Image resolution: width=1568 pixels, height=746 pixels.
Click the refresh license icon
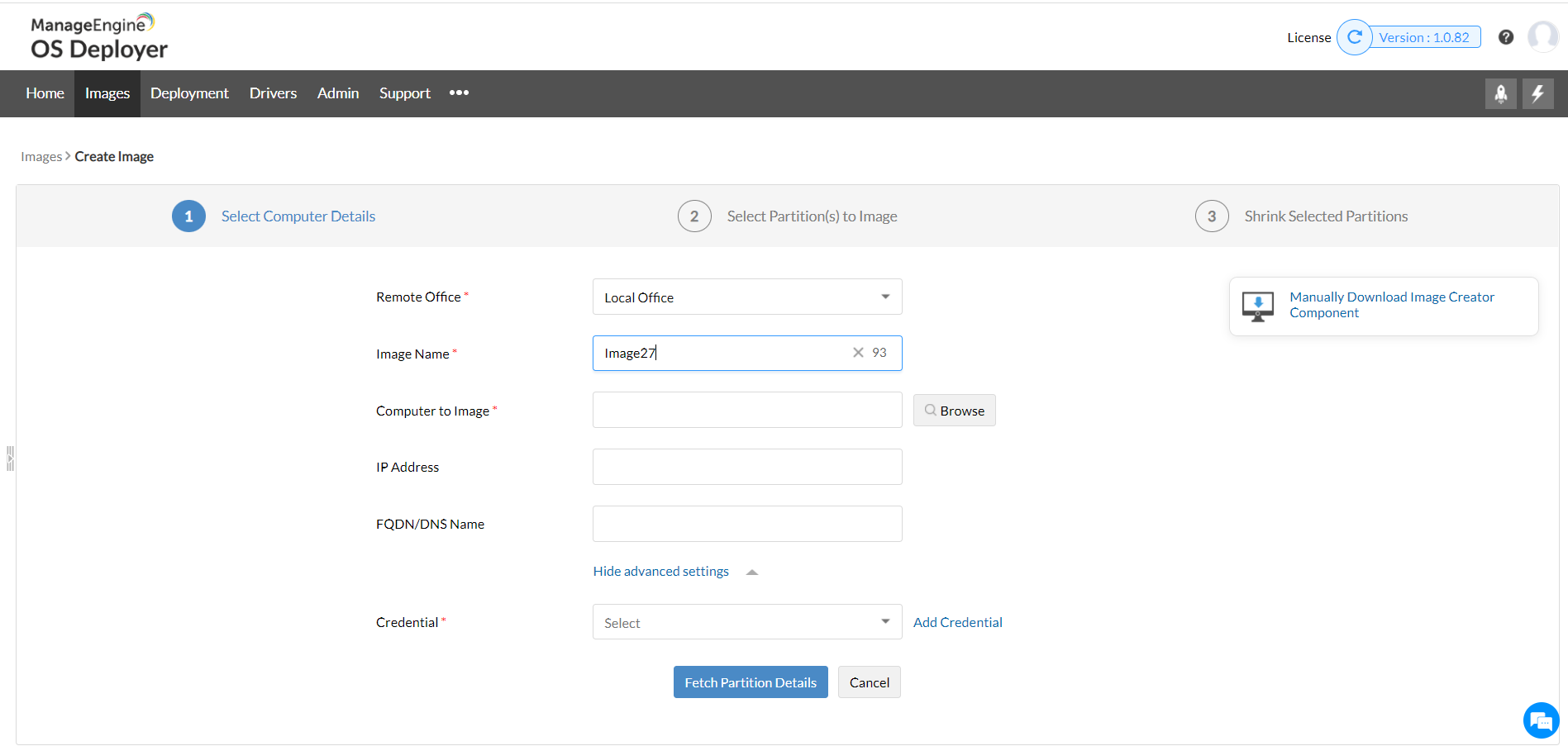pos(1354,37)
